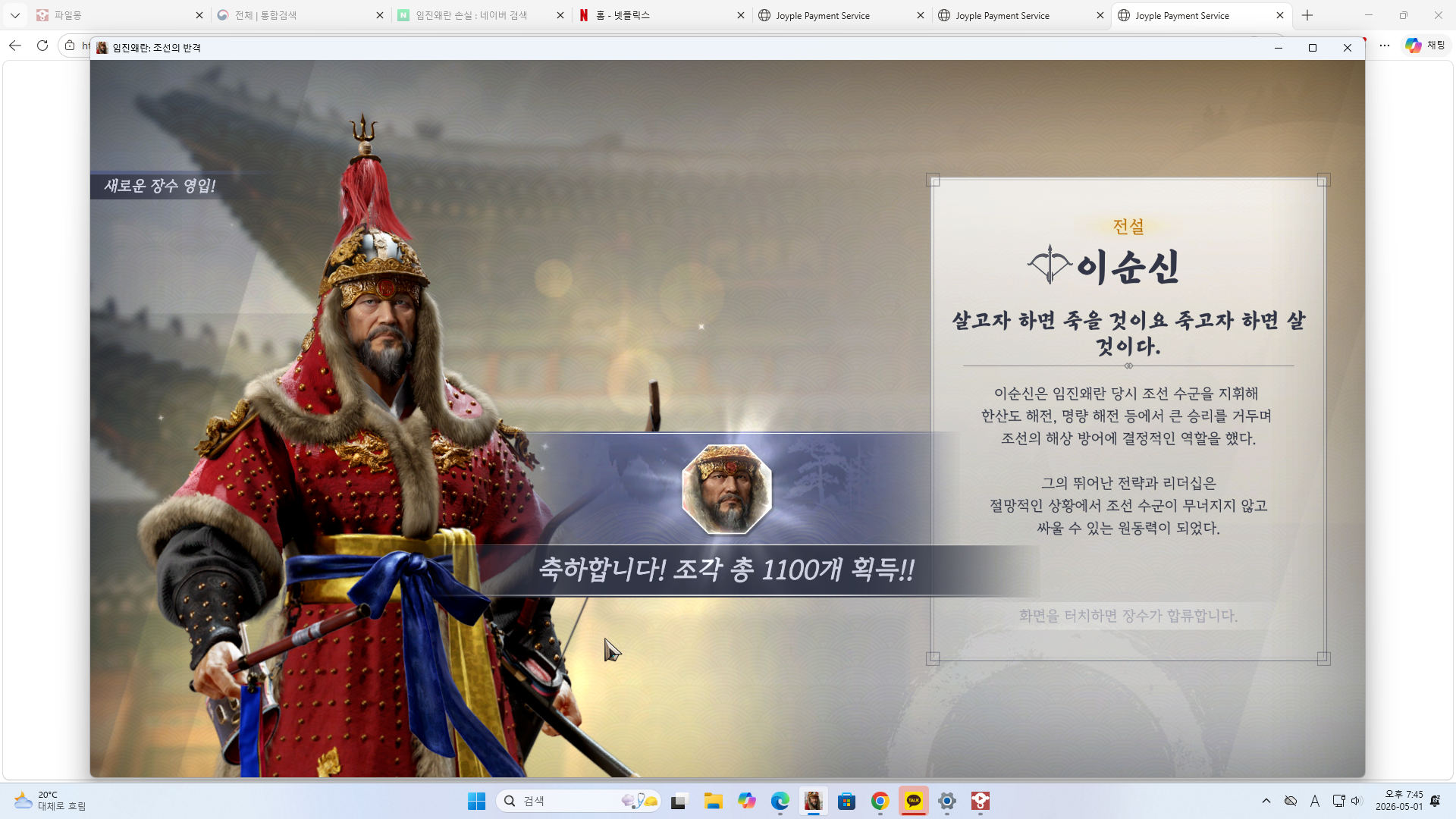Go back with the browser back arrow
1456x819 pixels.
(x=15, y=45)
